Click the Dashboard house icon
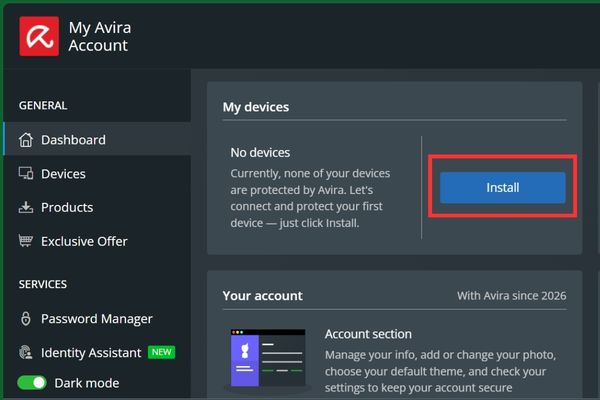Viewport: 600px width, 400px height. (26, 140)
